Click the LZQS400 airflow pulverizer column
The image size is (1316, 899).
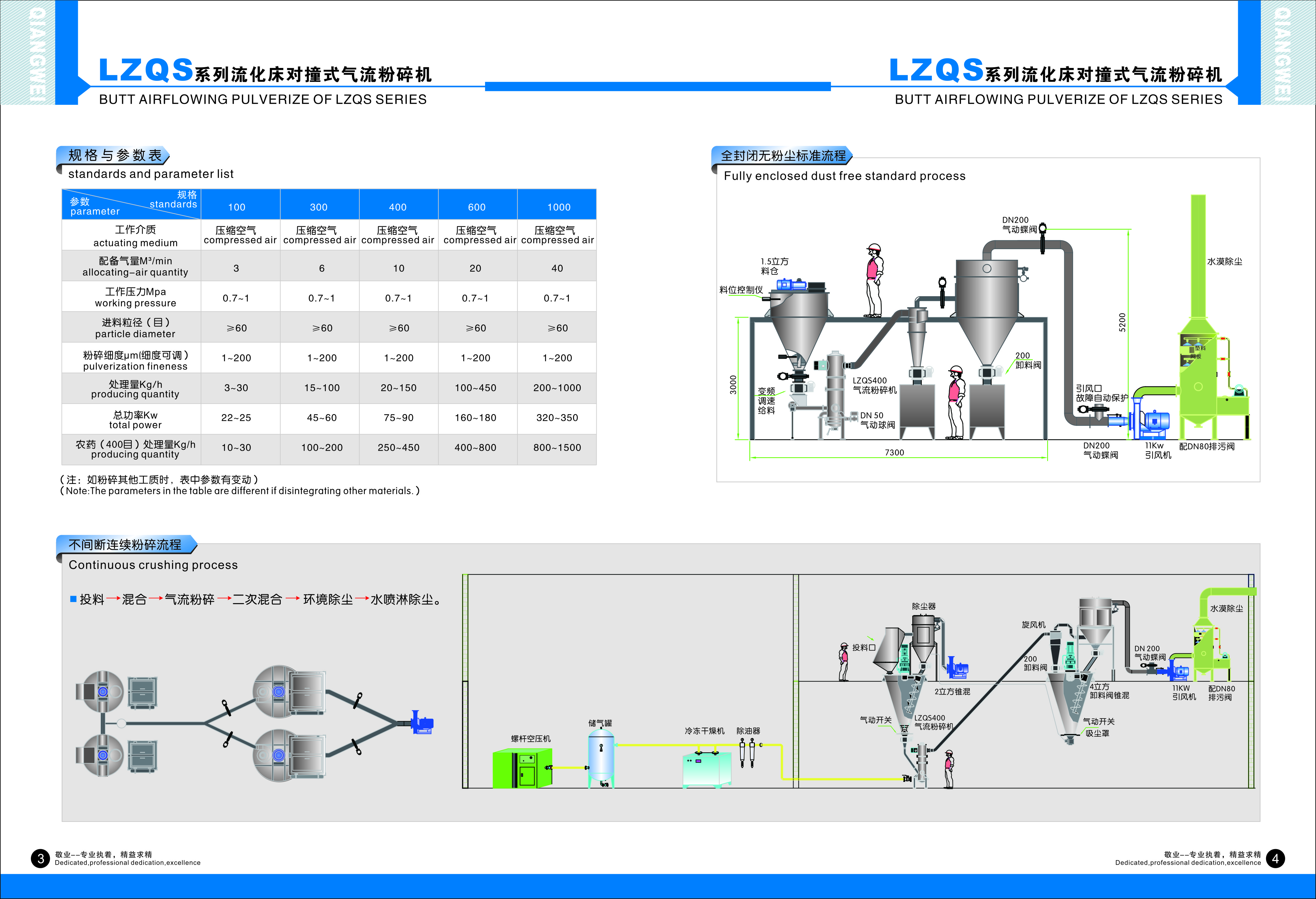click(835, 393)
